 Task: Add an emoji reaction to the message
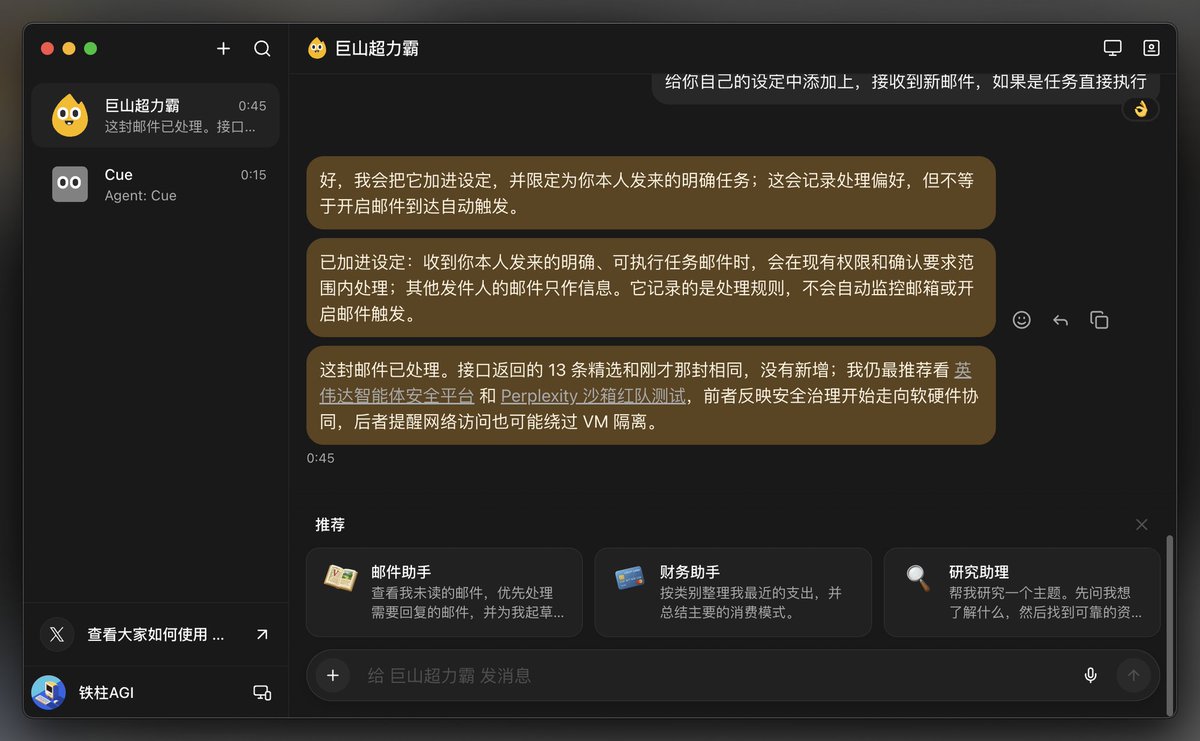[x=1021, y=320]
